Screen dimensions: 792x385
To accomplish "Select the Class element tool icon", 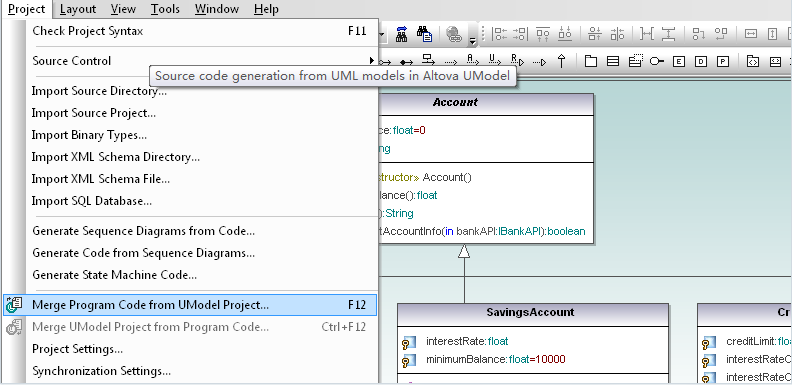I will tap(613, 61).
